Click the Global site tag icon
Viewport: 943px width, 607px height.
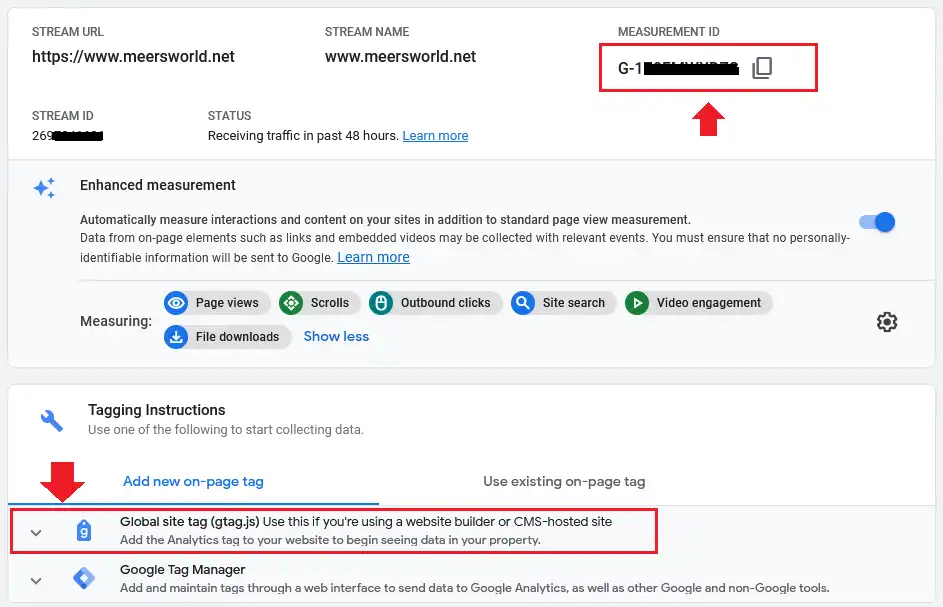(84, 531)
